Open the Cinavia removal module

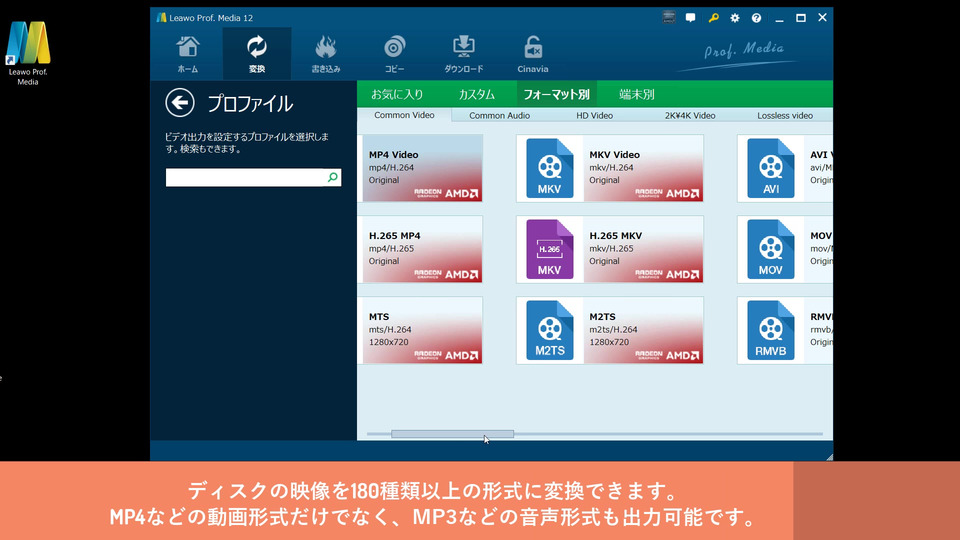[533, 54]
